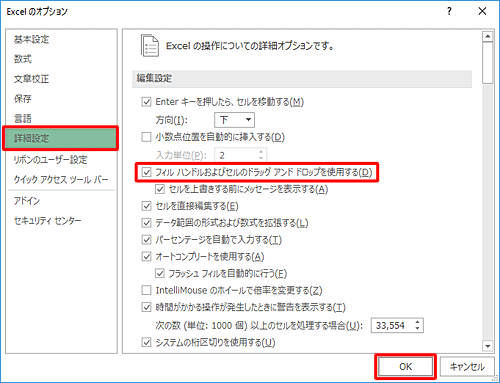The width and height of the screenshot is (500, 383).
Task: Enable IntelliMouse のホイールで倍率を変更する checkbox
Action: (x=146, y=290)
